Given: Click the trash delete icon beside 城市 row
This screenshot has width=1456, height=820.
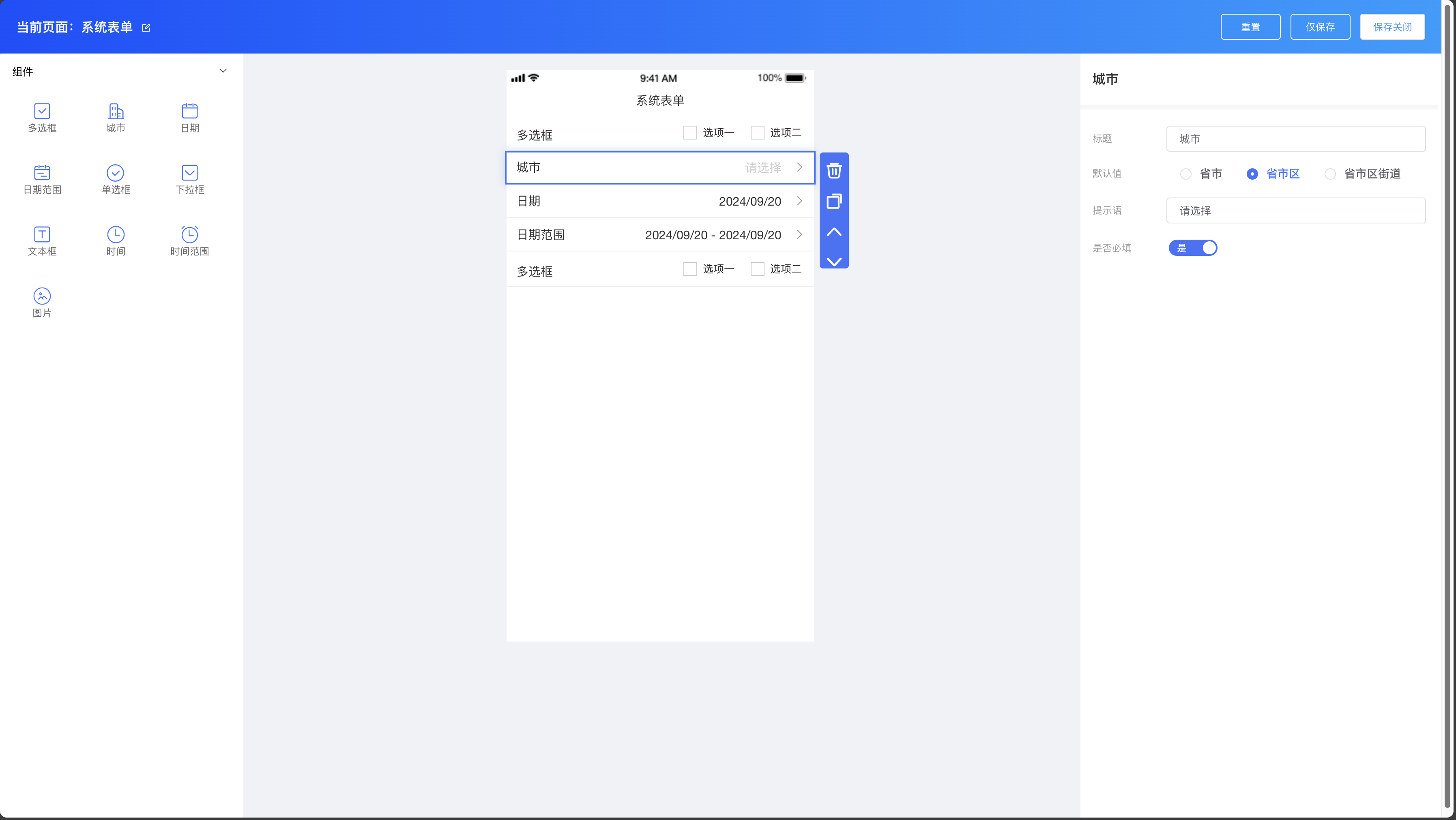Looking at the screenshot, I should coord(834,171).
